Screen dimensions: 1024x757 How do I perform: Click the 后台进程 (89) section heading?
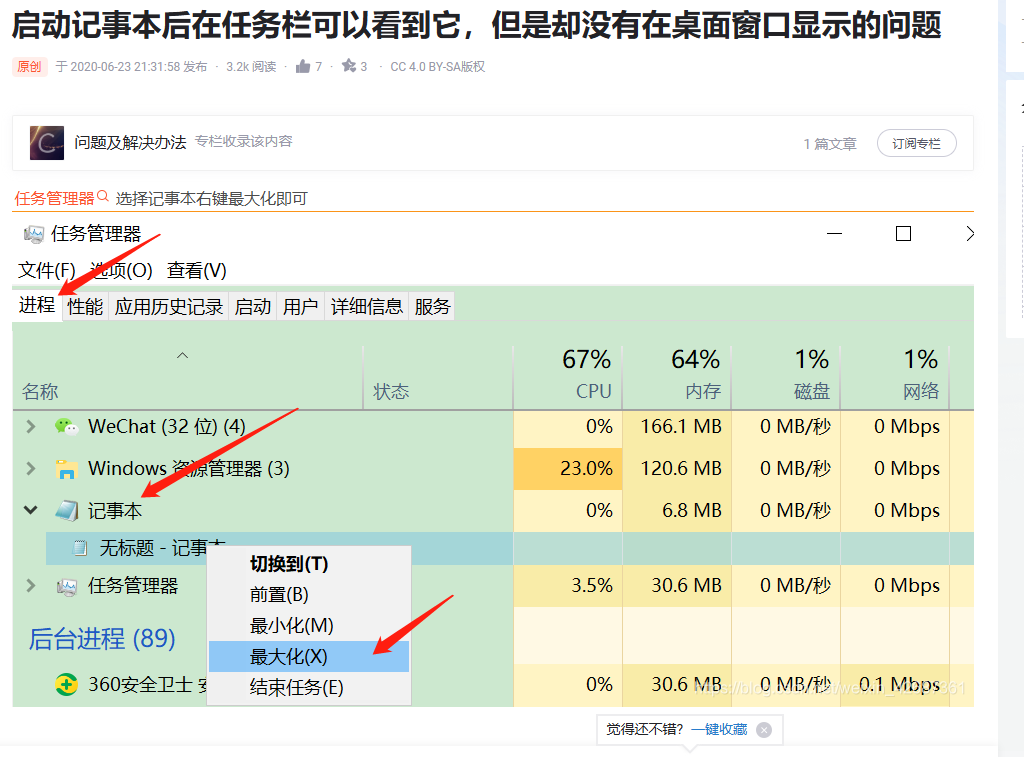(x=102, y=638)
